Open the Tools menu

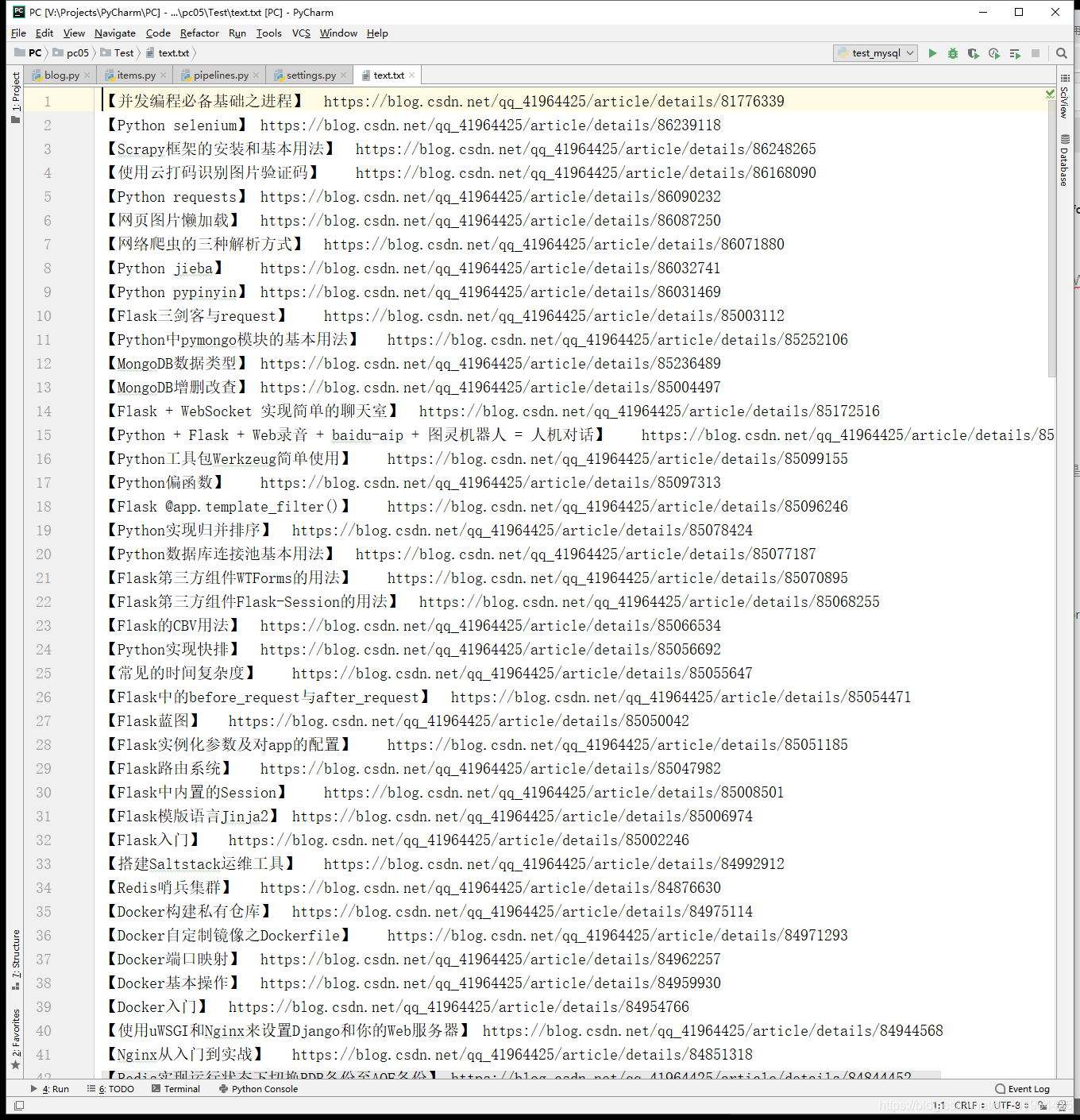(x=268, y=33)
